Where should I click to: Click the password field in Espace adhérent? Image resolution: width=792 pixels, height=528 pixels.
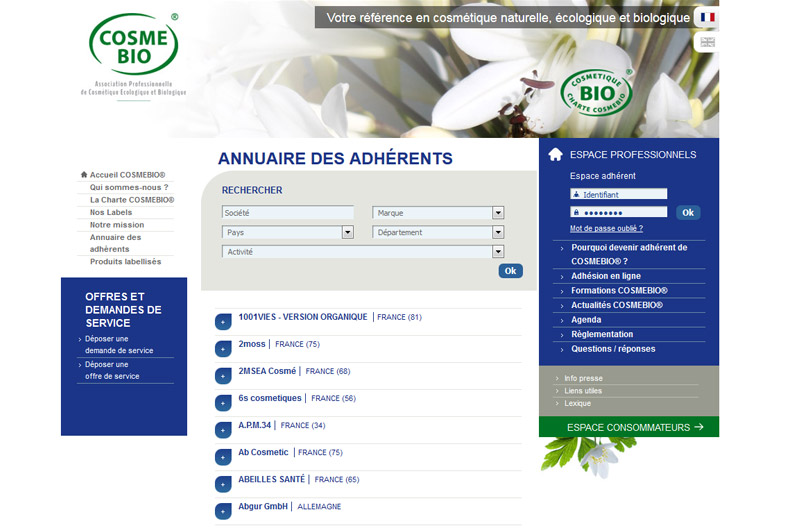pos(618,212)
